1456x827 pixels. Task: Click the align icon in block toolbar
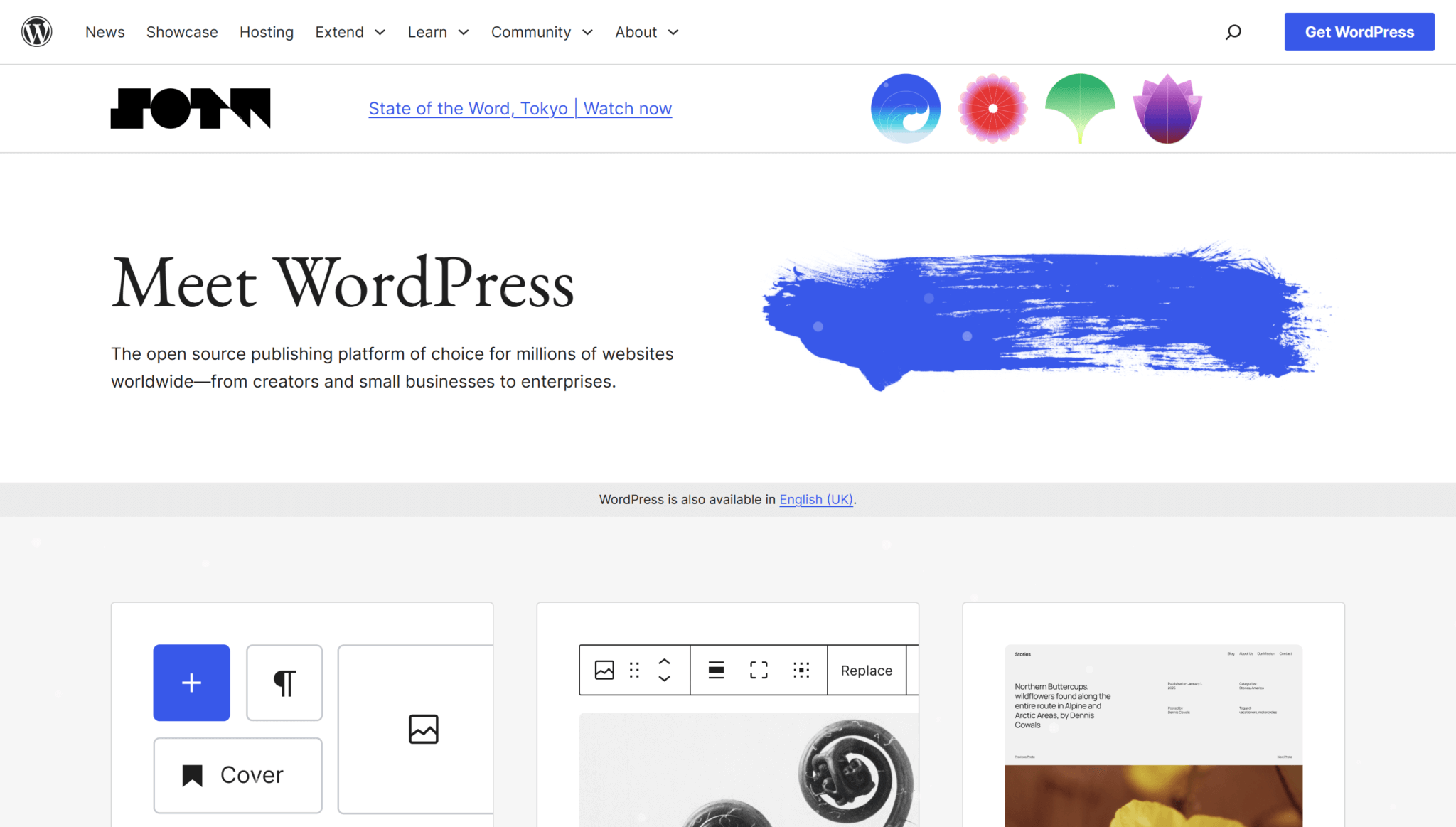(x=716, y=670)
